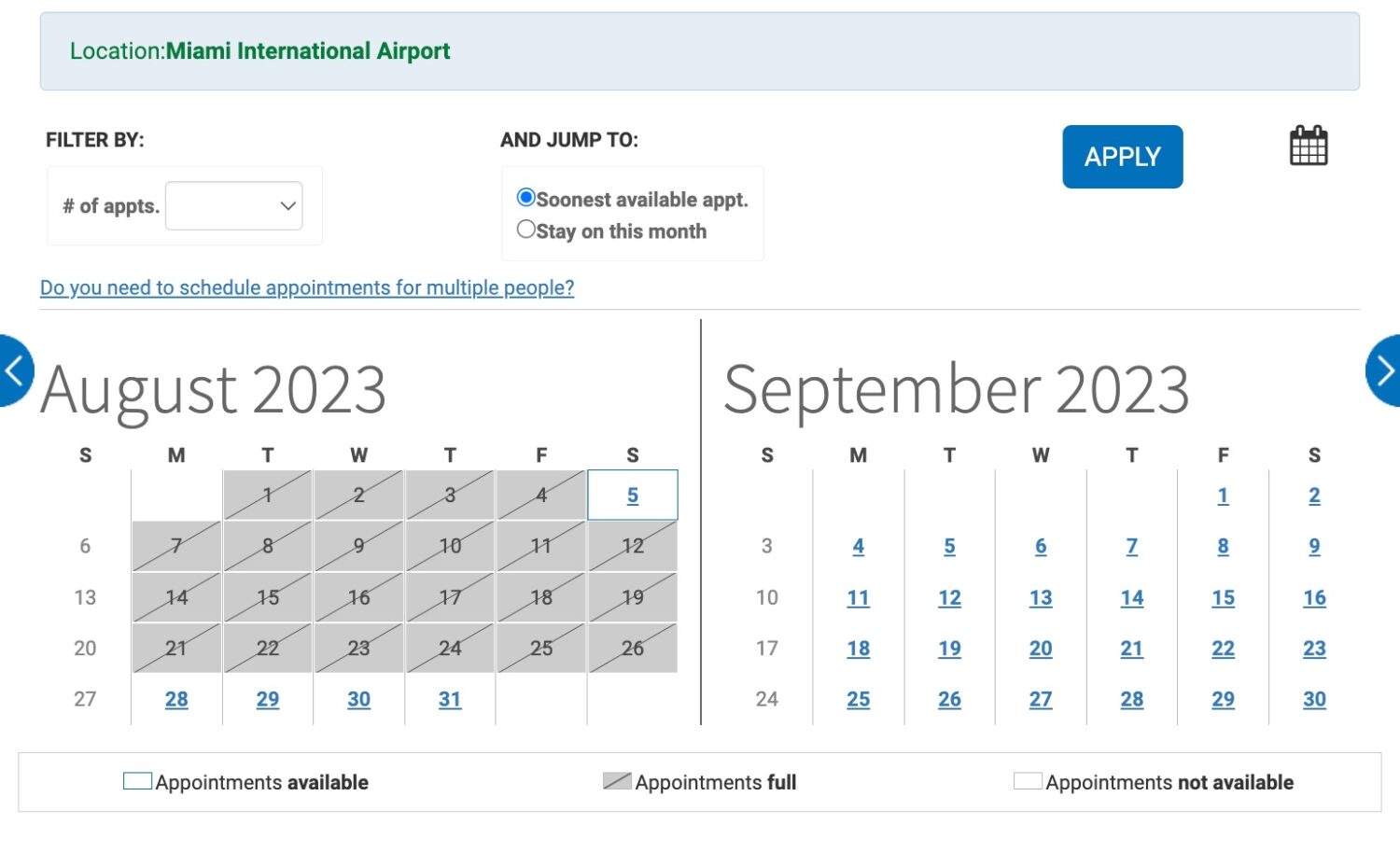1400x852 pixels.
Task: Open the calendar view icon
Action: coord(1308,147)
